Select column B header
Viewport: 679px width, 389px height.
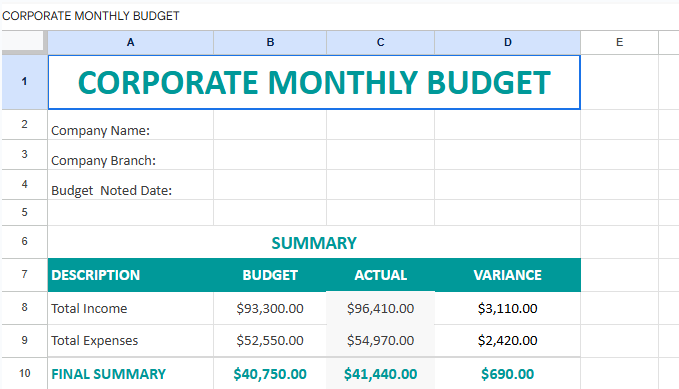270,42
